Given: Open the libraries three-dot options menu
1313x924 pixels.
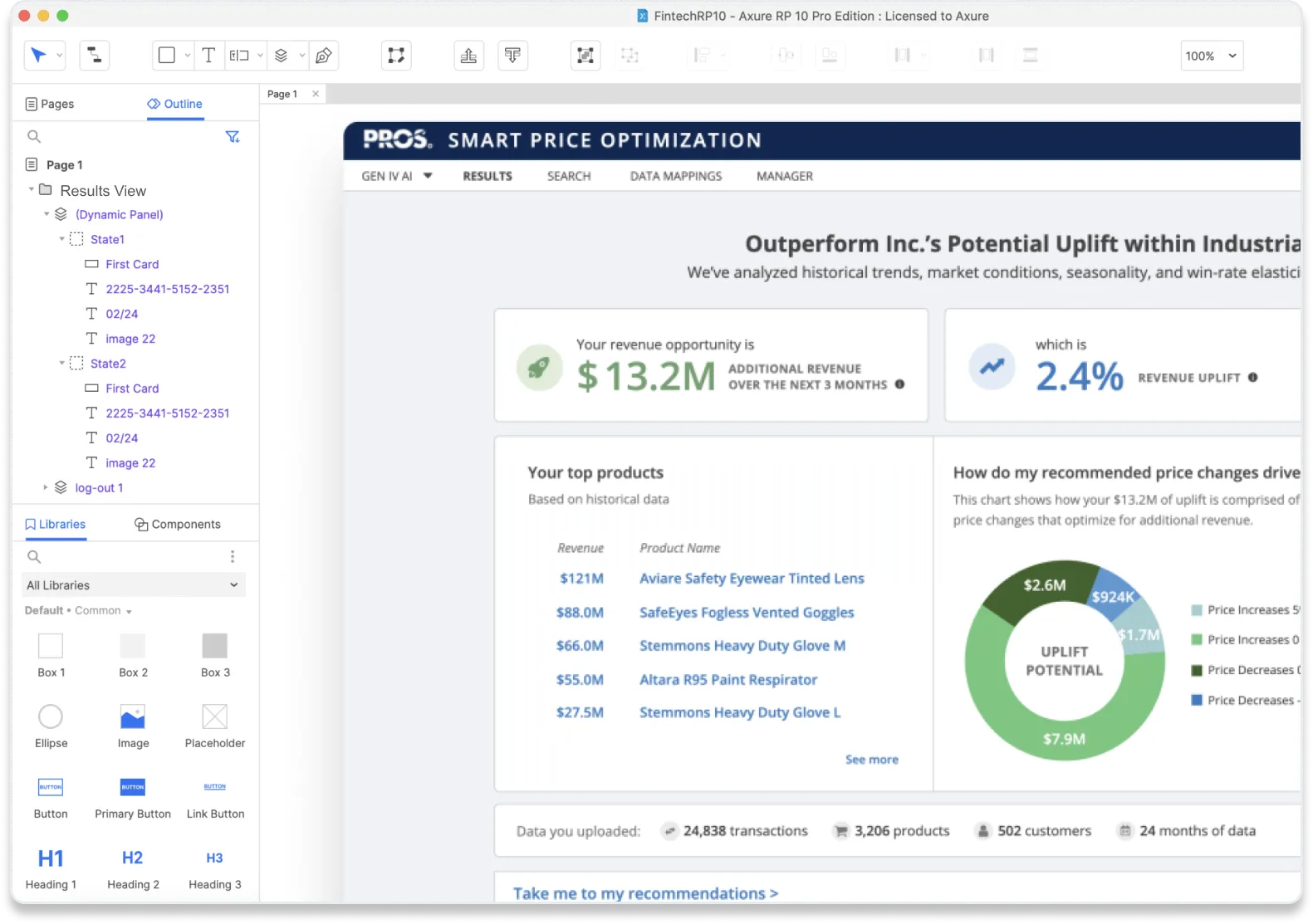Looking at the screenshot, I should tap(233, 557).
